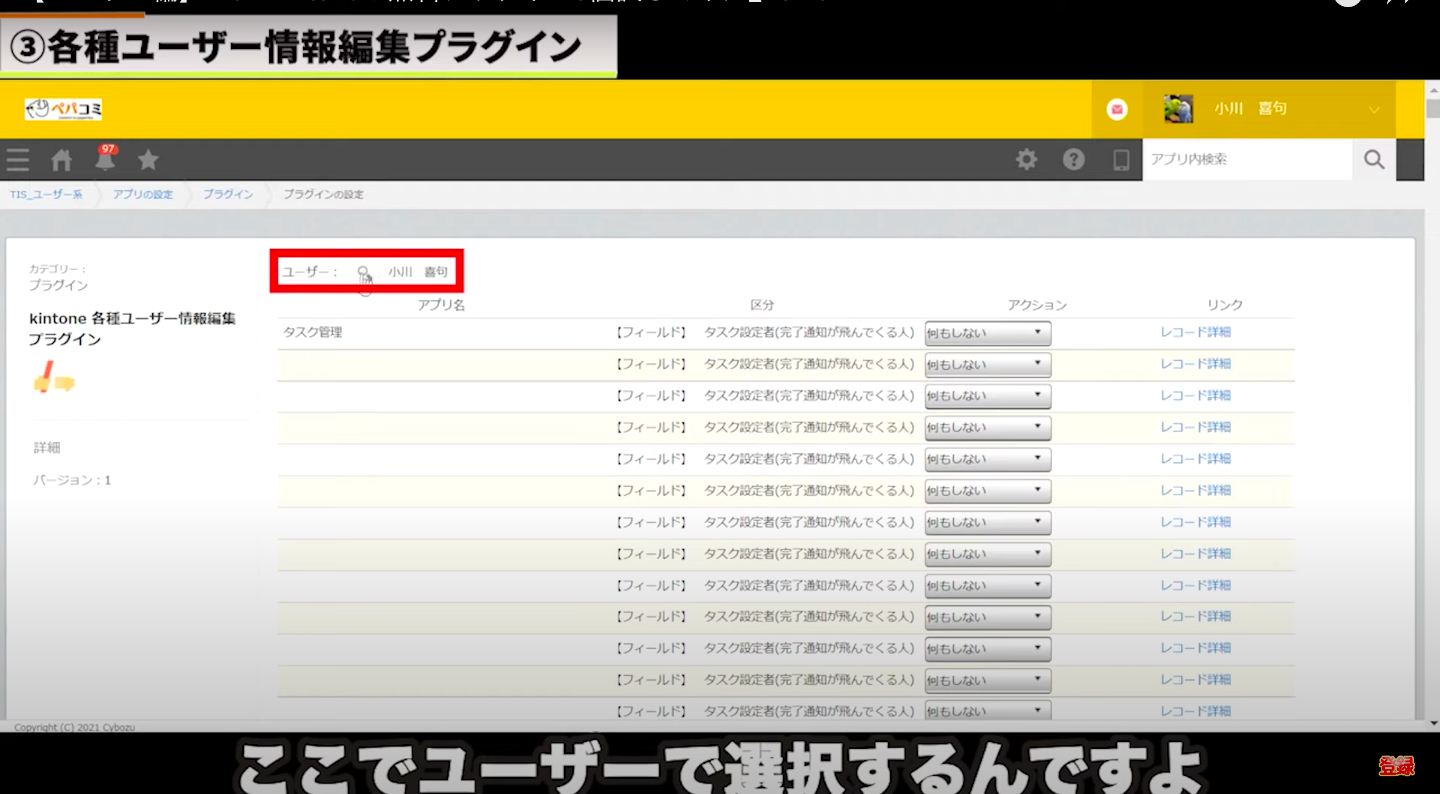This screenshot has width=1440, height=794.
Task: Go to the Home icon
Action: pyautogui.click(x=62, y=160)
